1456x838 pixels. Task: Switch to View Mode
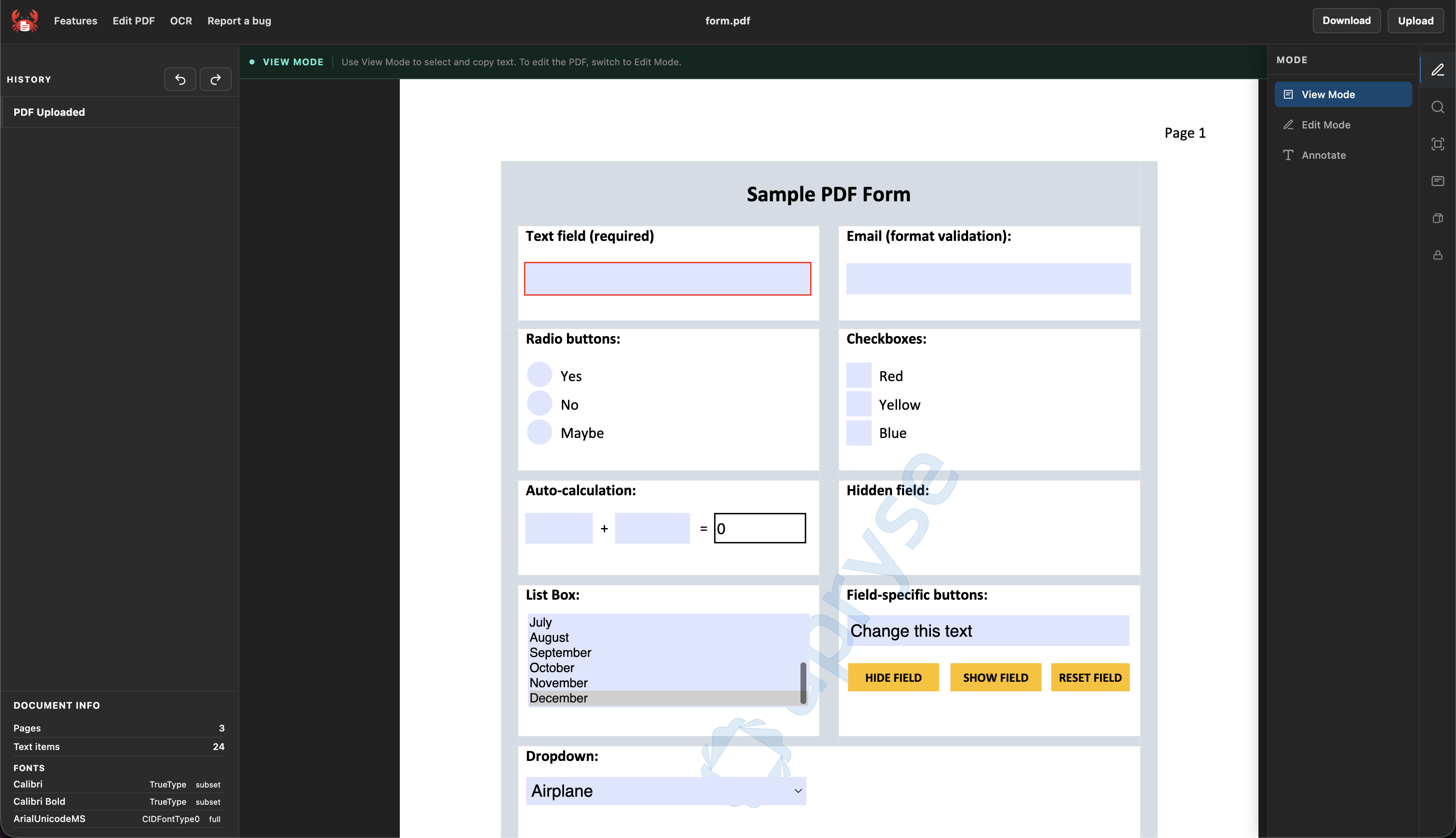(x=1343, y=94)
